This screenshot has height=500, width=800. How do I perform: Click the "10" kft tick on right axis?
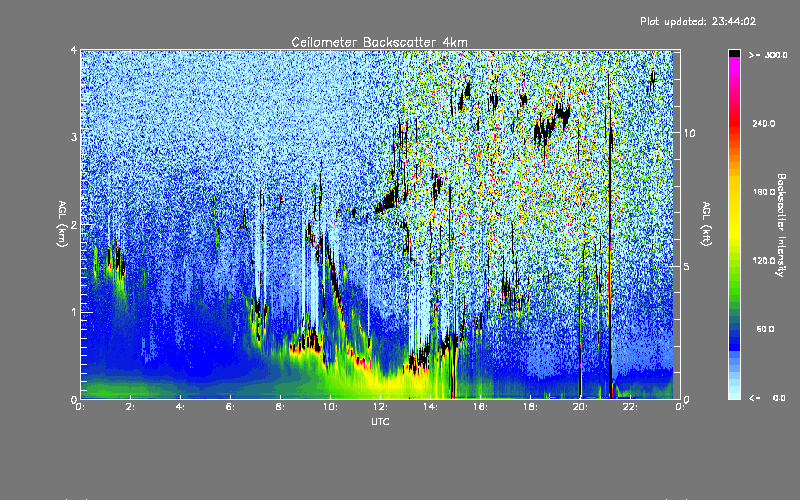689,133
